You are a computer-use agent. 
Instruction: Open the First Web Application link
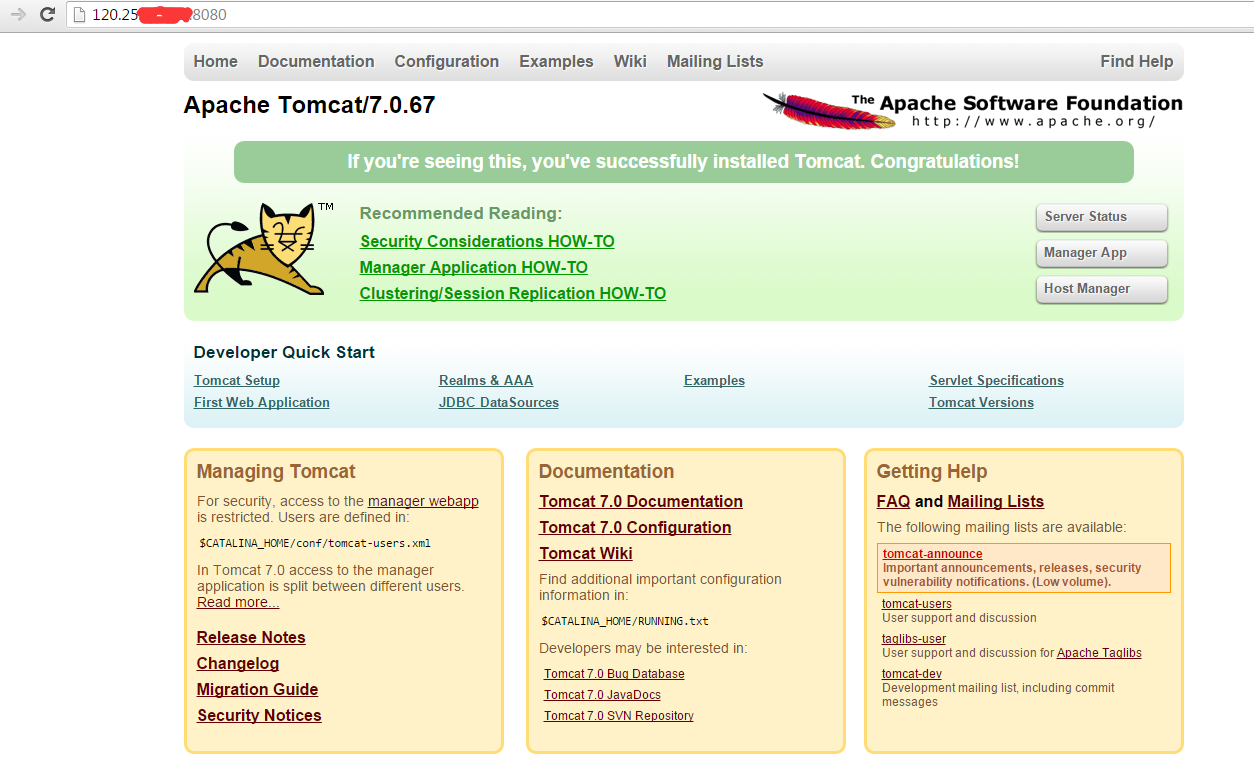tap(262, 402)
